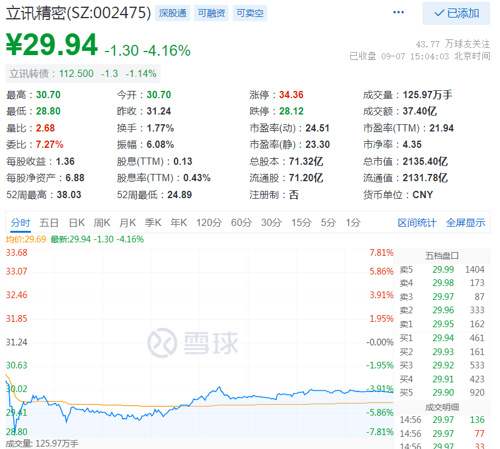
Task: Click the 已添加 watchlist button
Action: [456, 13]
